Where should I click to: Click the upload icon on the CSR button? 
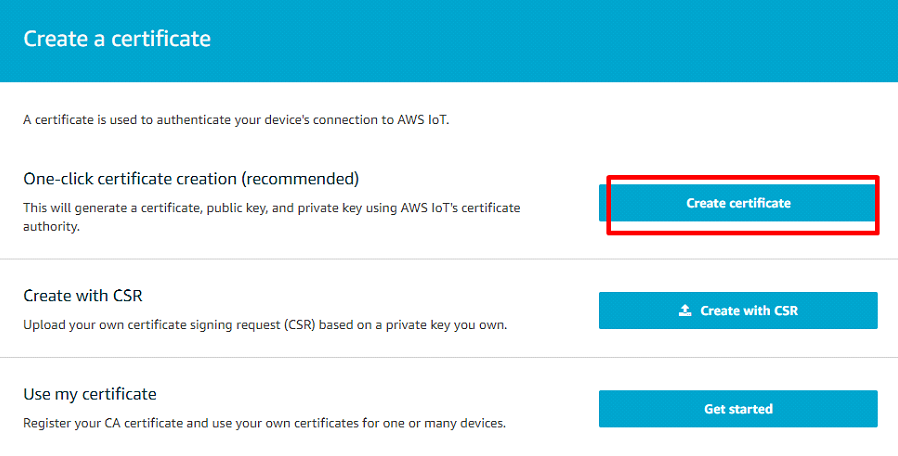pyautogui.click(x=685, y=311)
